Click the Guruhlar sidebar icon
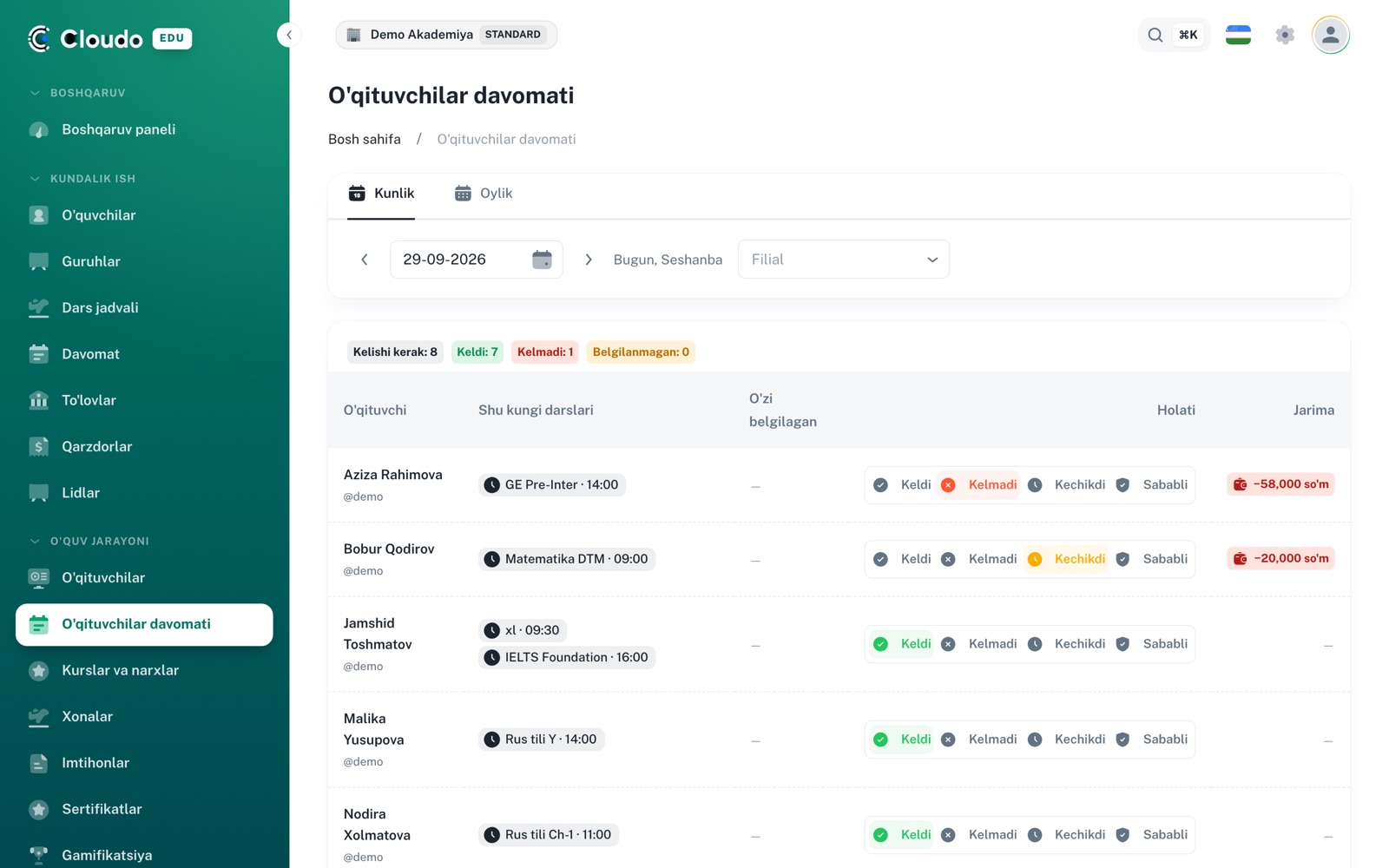Image resolution: width=1389 pixels, height=868 pixels. (x=39, y=261)
